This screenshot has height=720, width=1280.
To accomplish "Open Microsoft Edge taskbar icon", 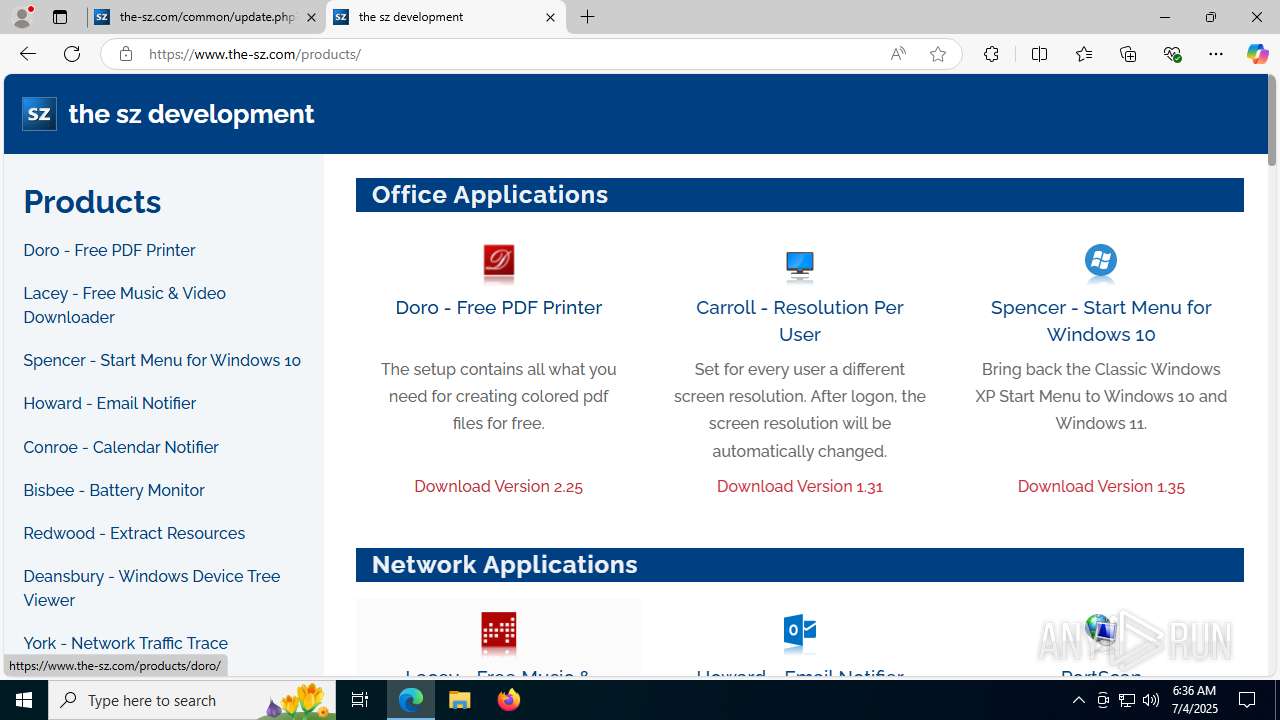I will [411, 700].
